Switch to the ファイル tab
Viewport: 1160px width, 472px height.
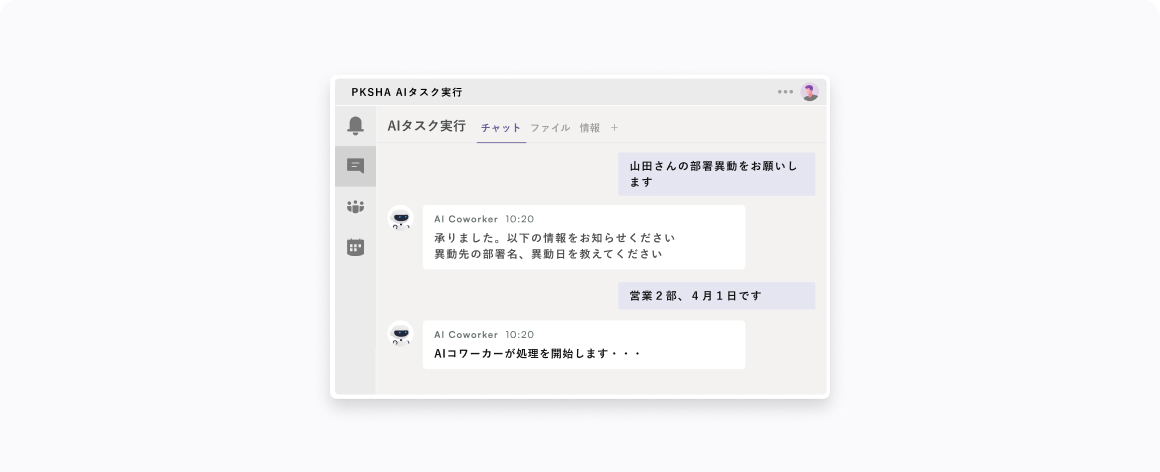550,128
